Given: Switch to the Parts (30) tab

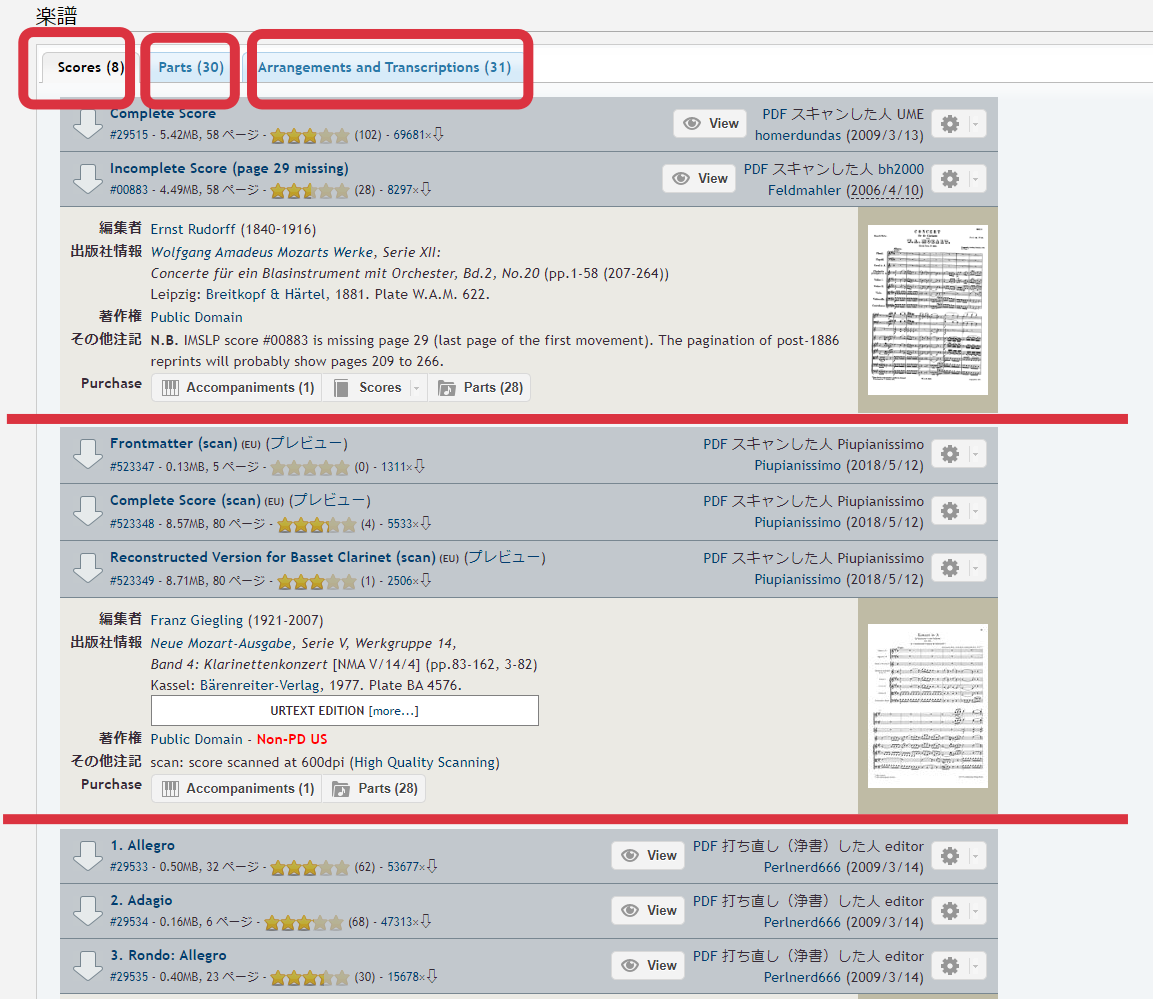Looking at the screenshot, I should click(191, 68).
